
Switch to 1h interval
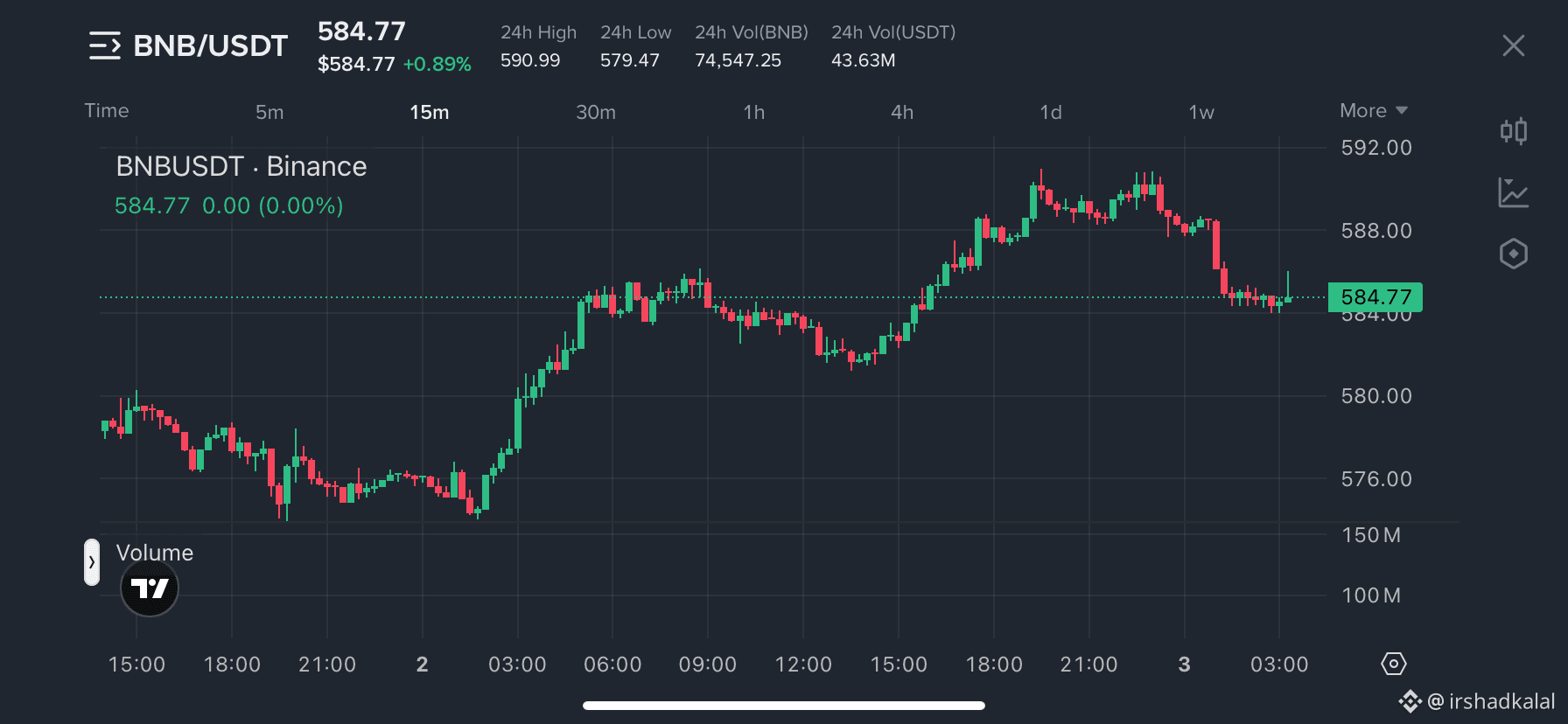754,112
